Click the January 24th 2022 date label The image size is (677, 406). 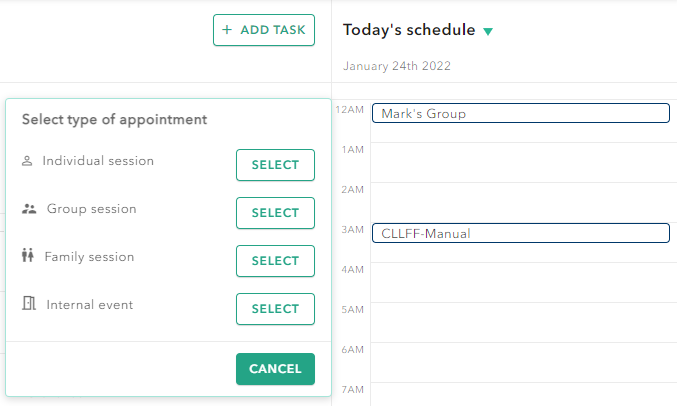coord(397,66)
